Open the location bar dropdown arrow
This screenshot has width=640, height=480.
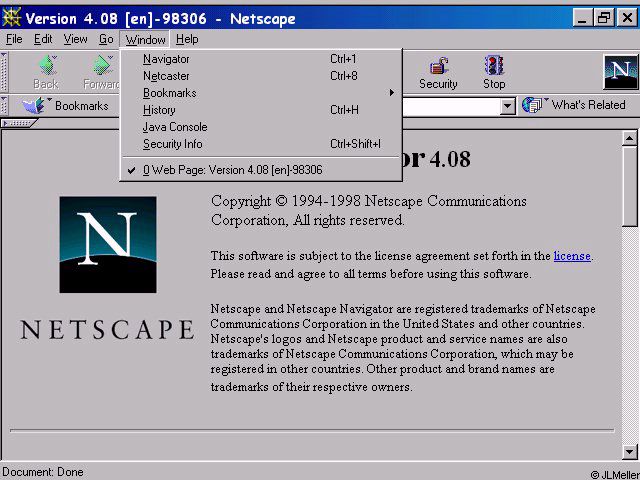pyautogui.click(x=507, y=106)
